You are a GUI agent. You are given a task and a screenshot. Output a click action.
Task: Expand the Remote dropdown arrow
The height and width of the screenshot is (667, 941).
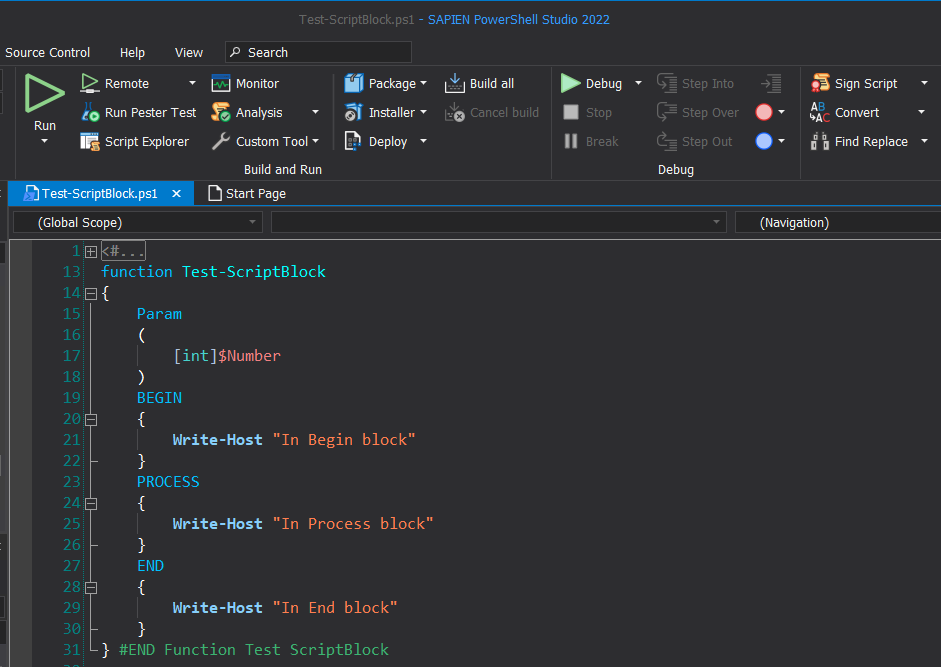point(192,83)
